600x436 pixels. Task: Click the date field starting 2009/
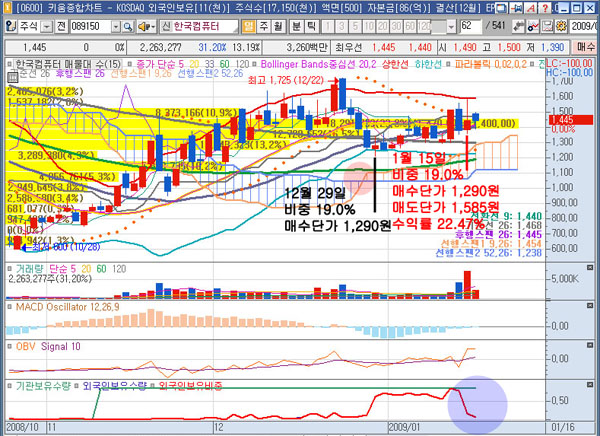pyautogui.click(x=584, y=26)
